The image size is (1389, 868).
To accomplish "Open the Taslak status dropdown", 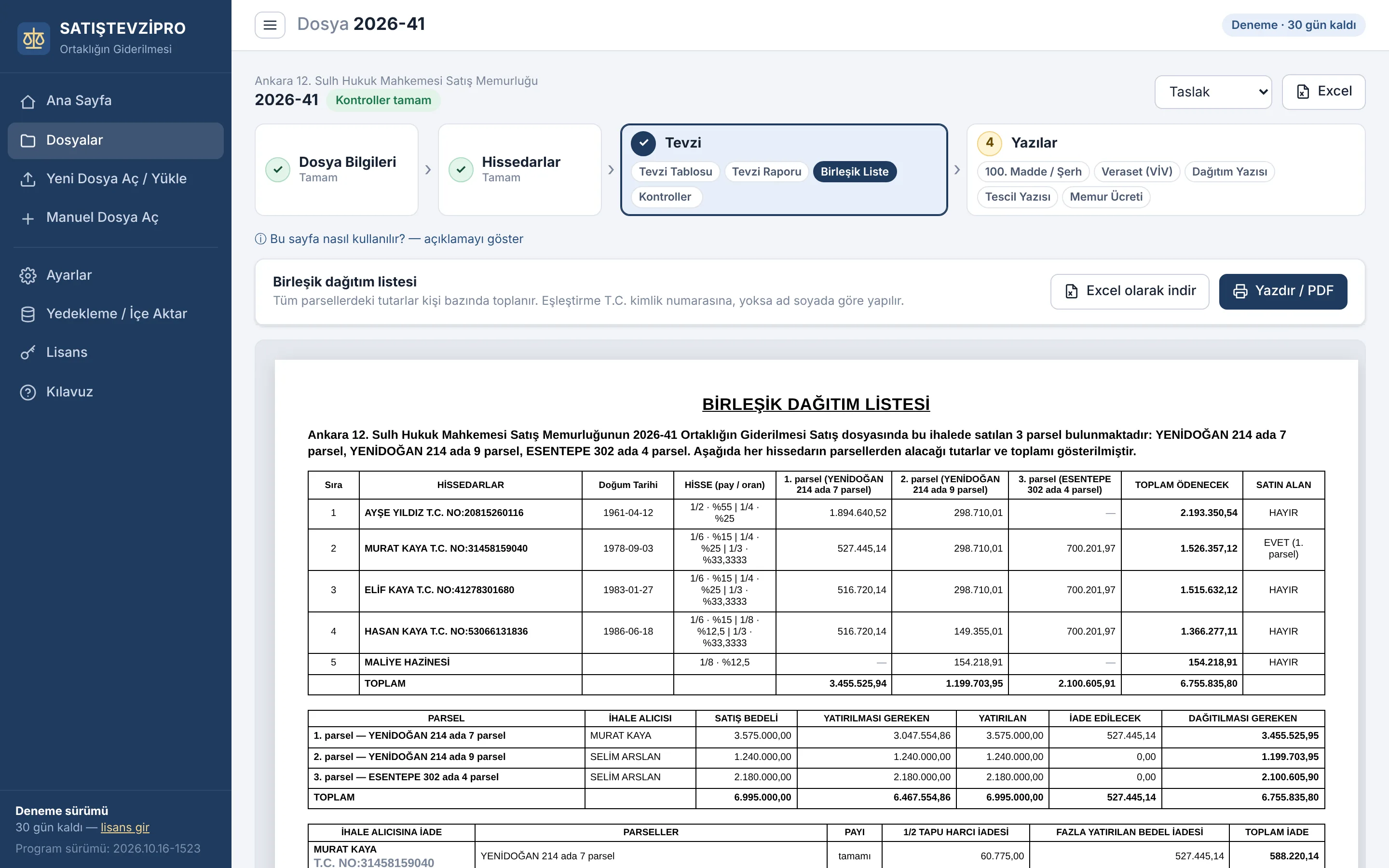I will pos(1213,92).
